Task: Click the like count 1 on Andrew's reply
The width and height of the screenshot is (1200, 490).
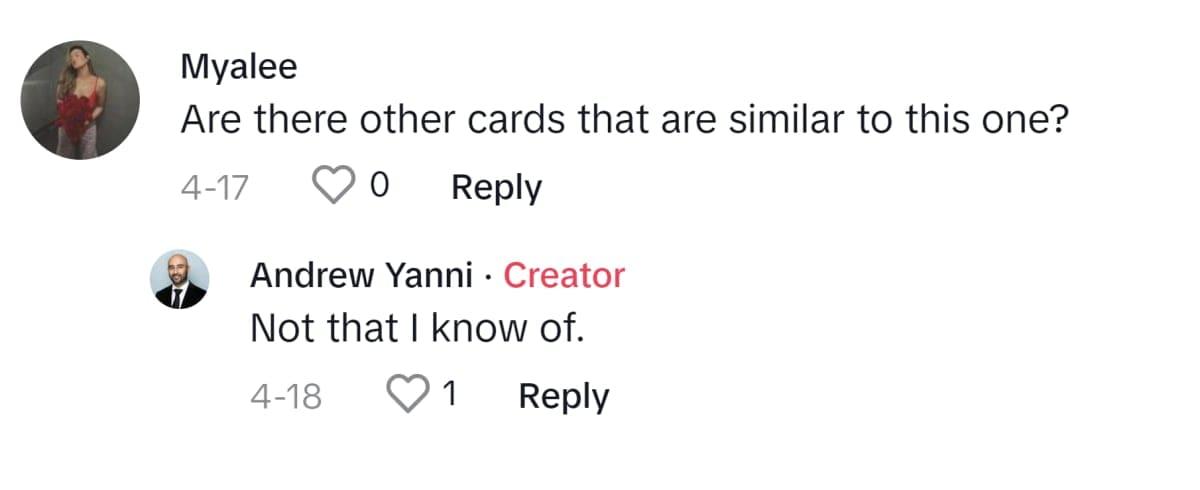Action: tap(449, 397)
